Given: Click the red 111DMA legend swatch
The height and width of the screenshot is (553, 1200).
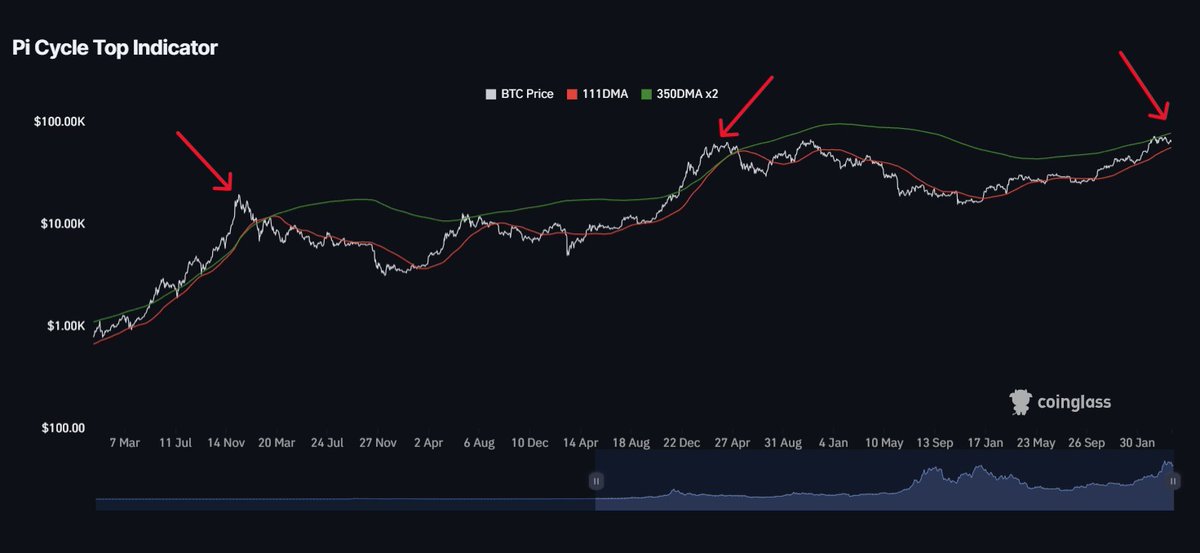Looking at the screenshot, I should (572, 94).
